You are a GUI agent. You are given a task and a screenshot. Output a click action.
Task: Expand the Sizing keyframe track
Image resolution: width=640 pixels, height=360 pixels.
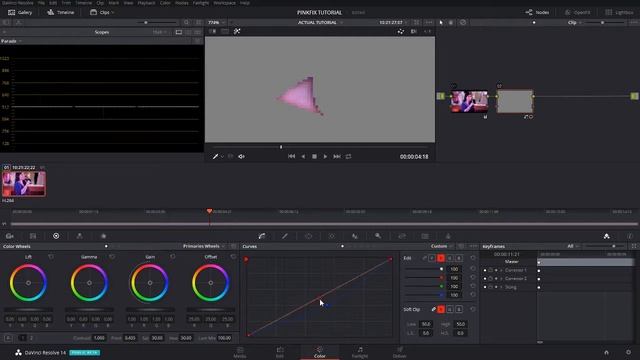501,287
